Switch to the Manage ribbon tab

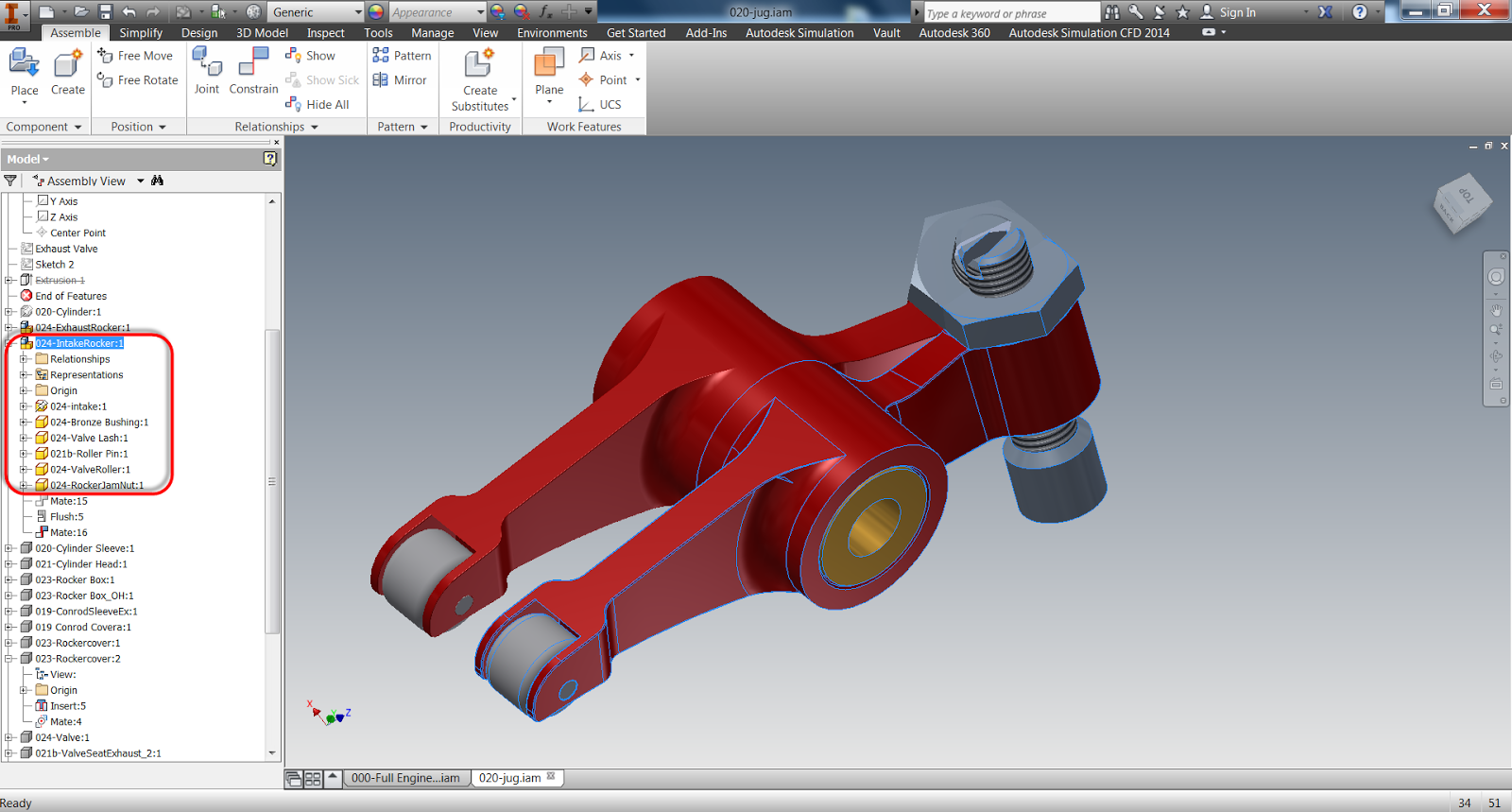pyautogui.click(x=433, y=32)
